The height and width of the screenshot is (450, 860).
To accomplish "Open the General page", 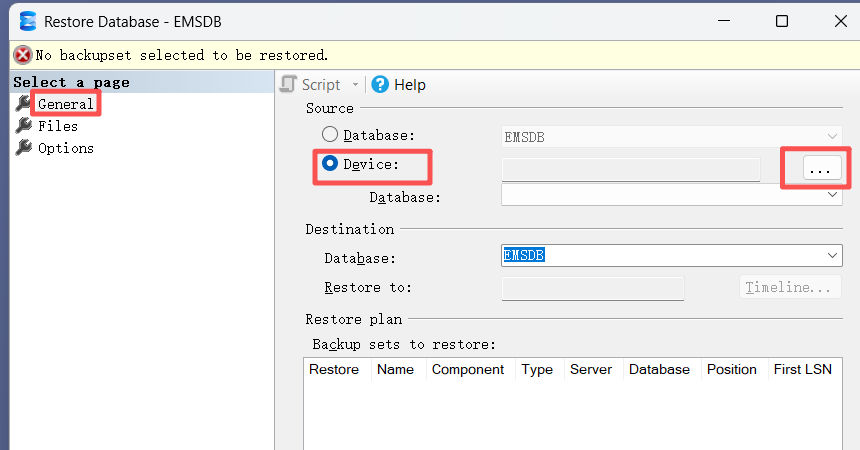I will tap(66, 103).
